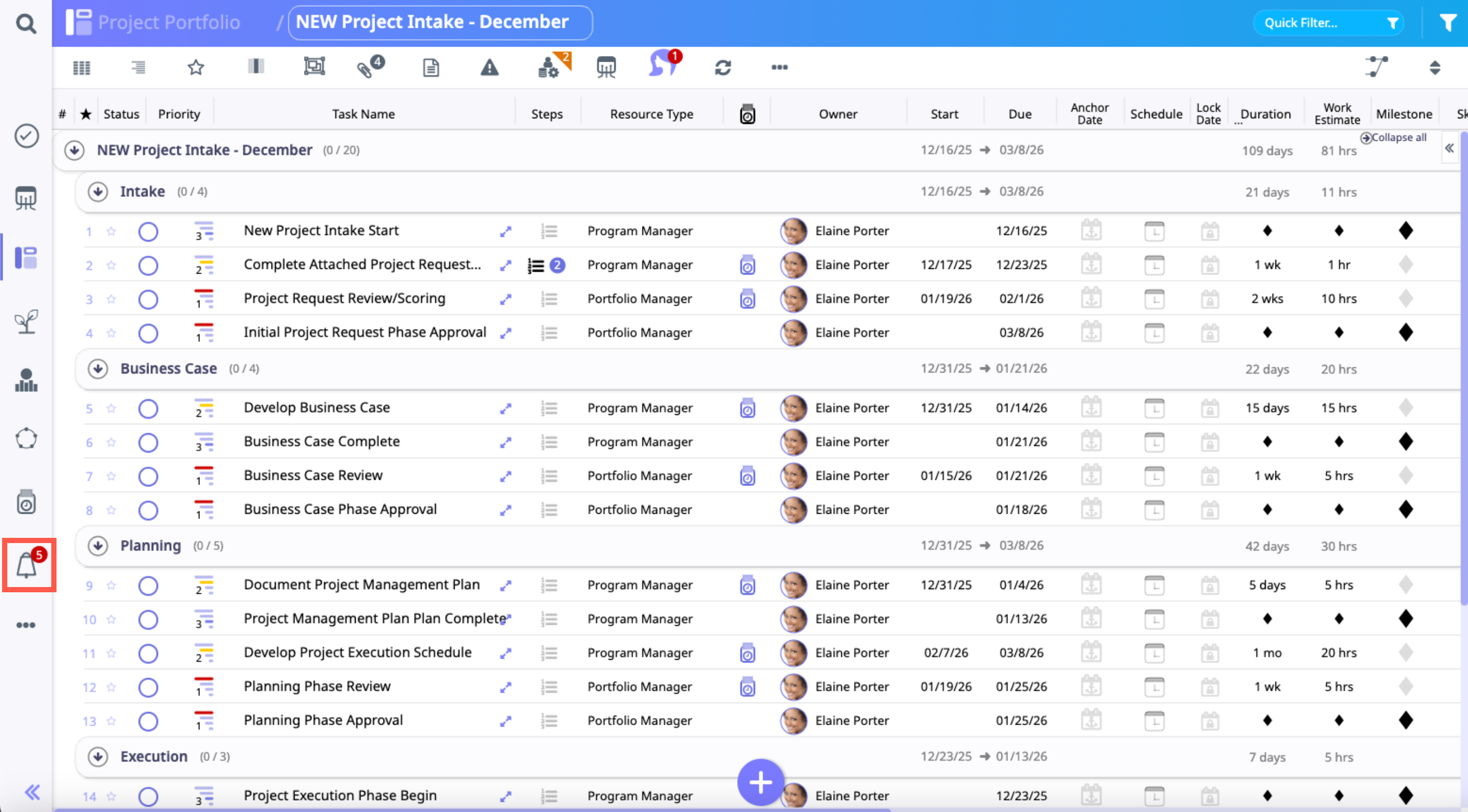Viewport: 1468px width, 812px height.
Task: Toggle status circle for Business Case Review
Action: (x=148, y=477)
